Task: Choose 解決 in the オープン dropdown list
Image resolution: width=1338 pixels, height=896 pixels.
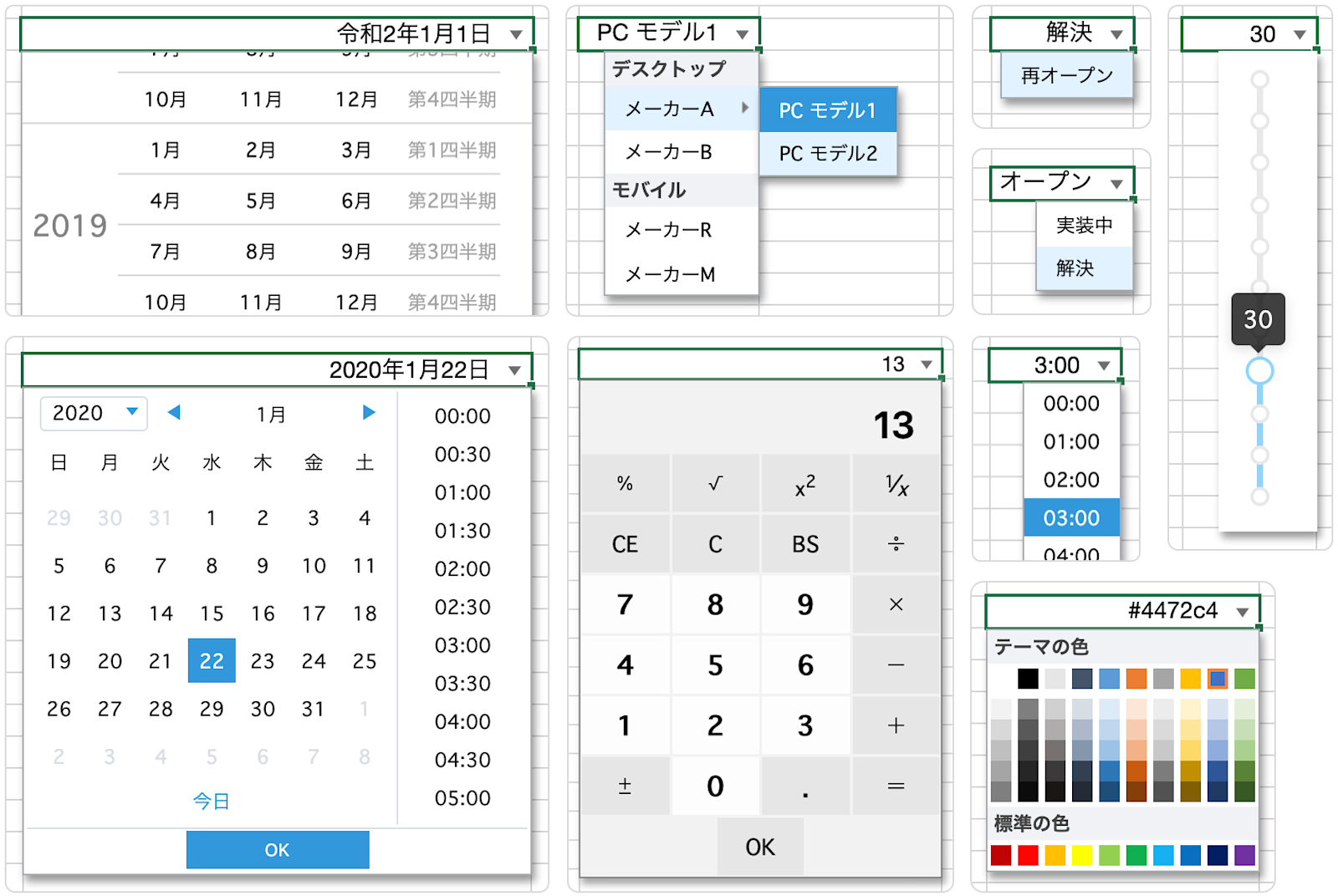Action: [1085, 268]
